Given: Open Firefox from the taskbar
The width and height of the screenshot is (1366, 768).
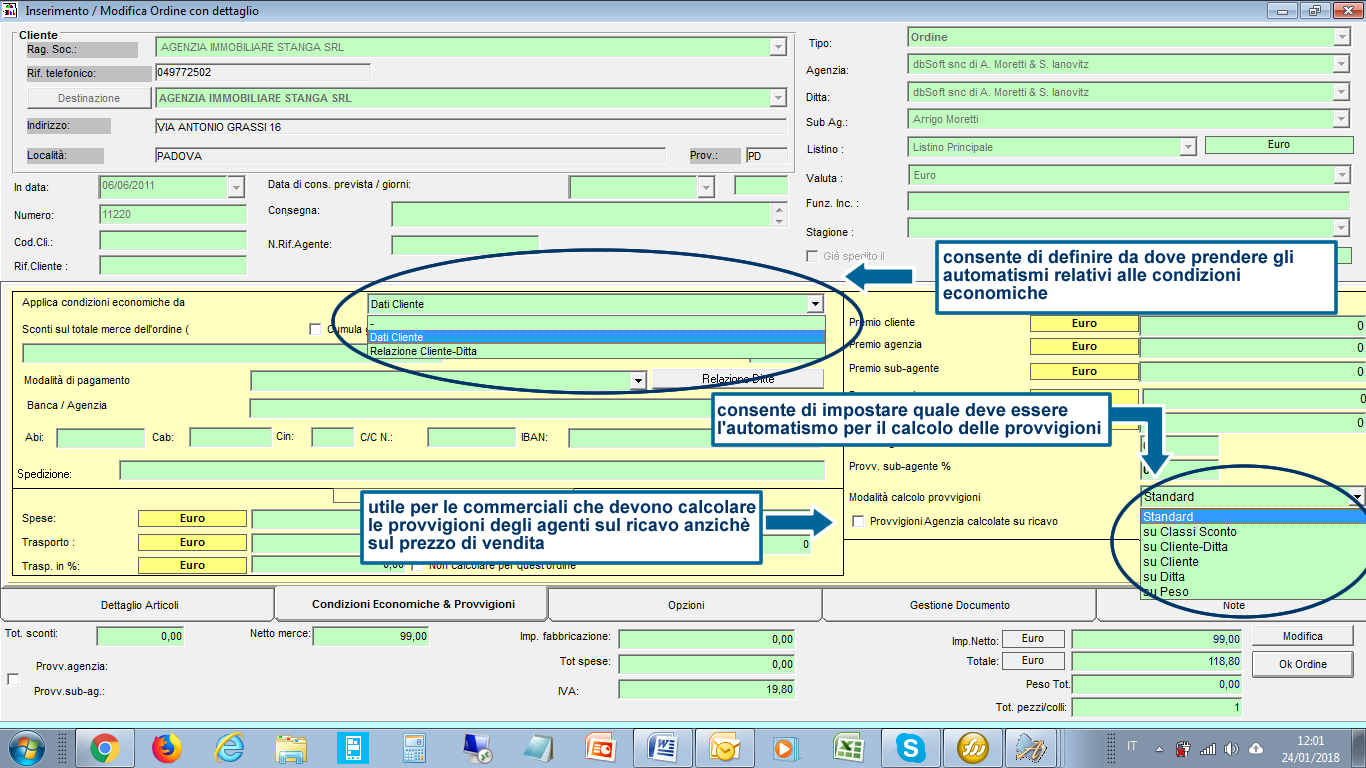Looking at the screenshot, I should (x=167, y=747).
